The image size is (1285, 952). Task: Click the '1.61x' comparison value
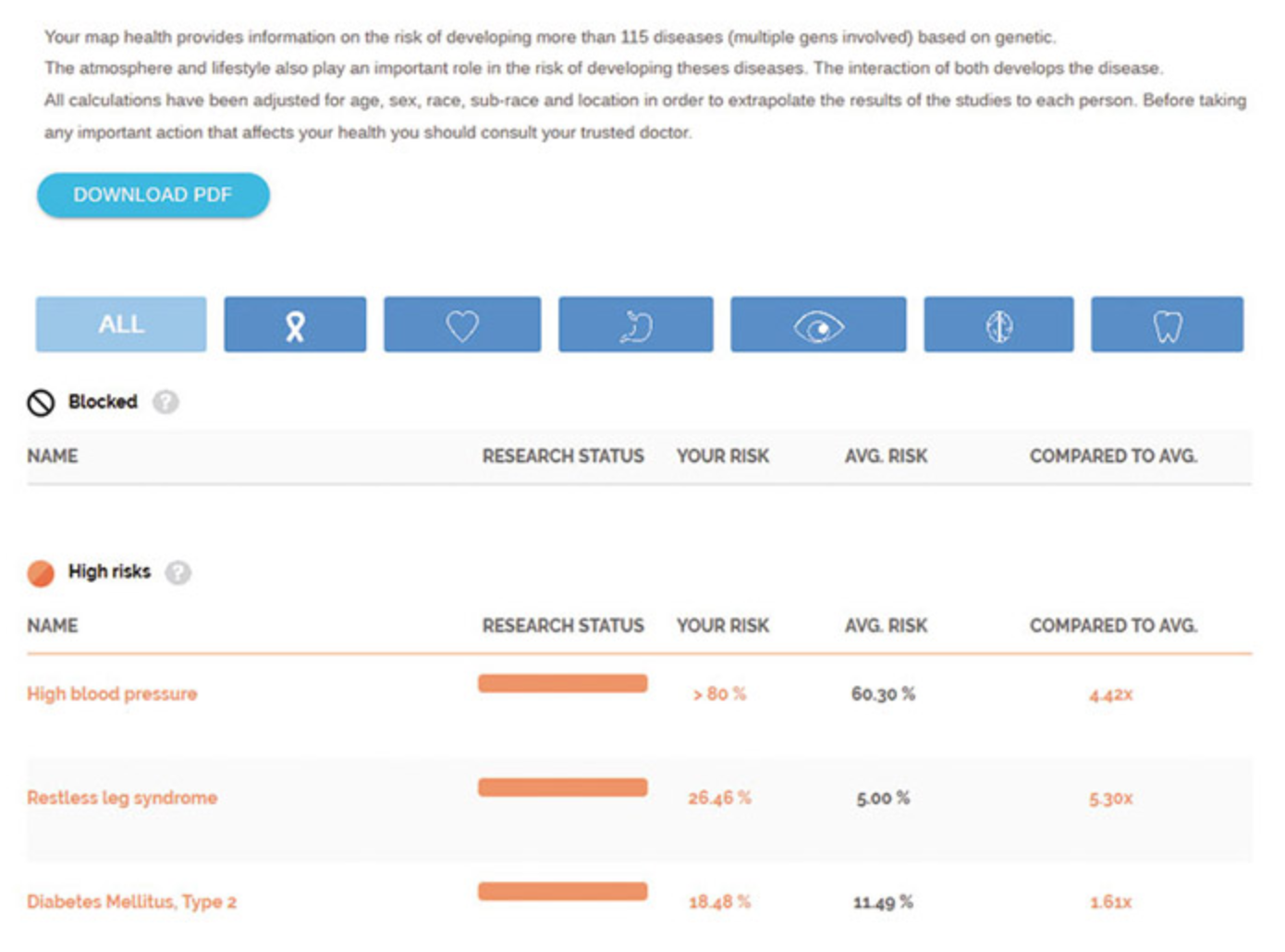pyautogui.click(x=1110, y=902)
